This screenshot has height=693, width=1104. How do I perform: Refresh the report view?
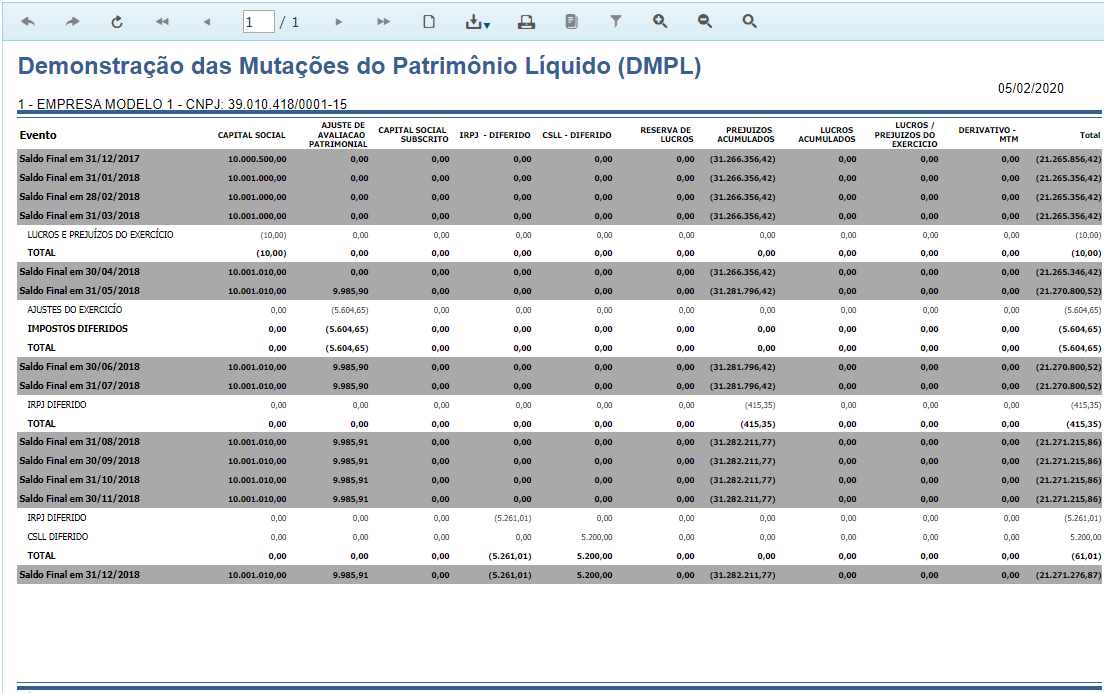116,20
